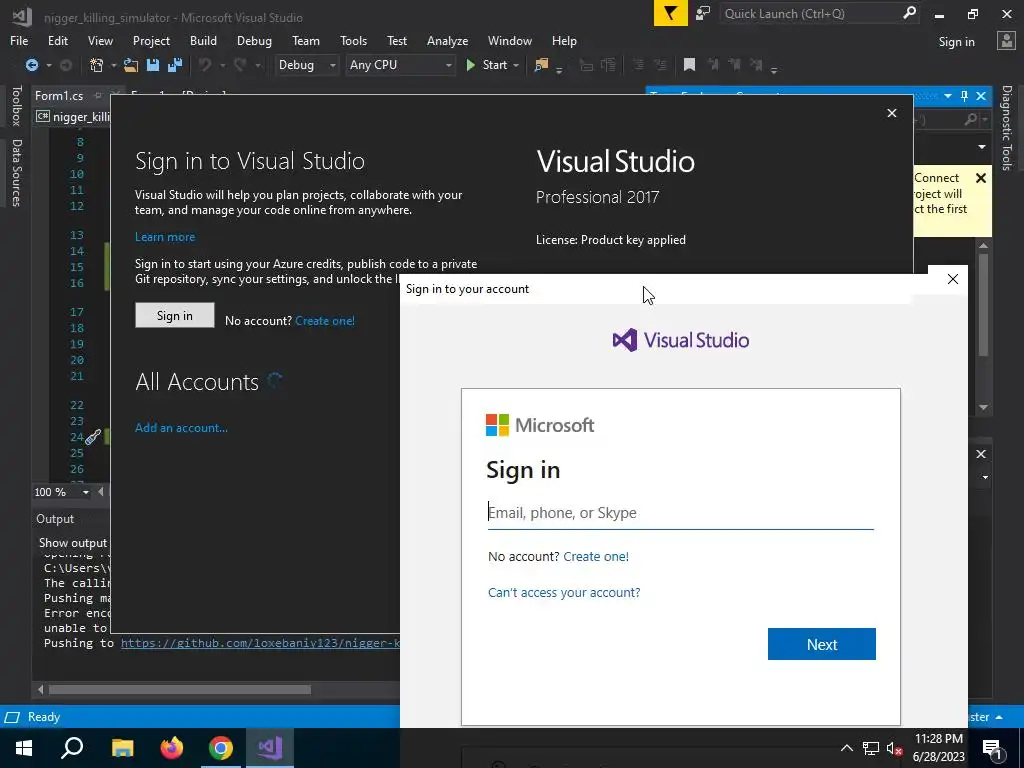Viewport: 1024px width, 768px height.
Task: Click the Ready status bar text
Action: click(44, 717)
